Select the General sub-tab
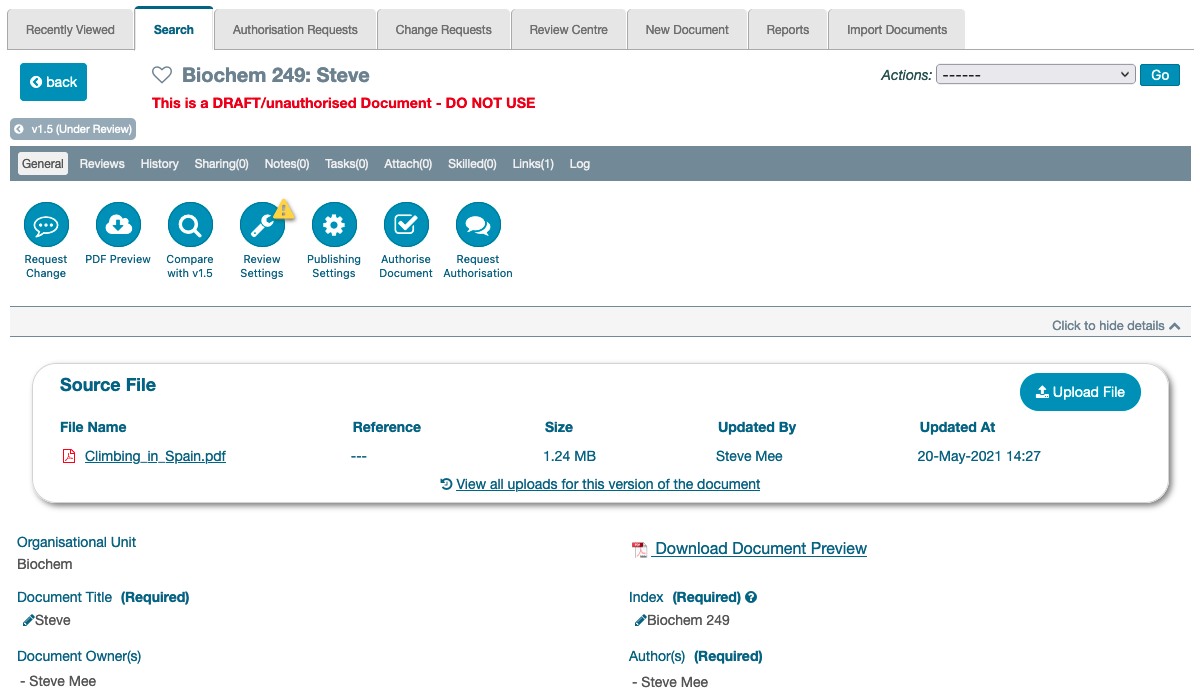 coord(43,164)
